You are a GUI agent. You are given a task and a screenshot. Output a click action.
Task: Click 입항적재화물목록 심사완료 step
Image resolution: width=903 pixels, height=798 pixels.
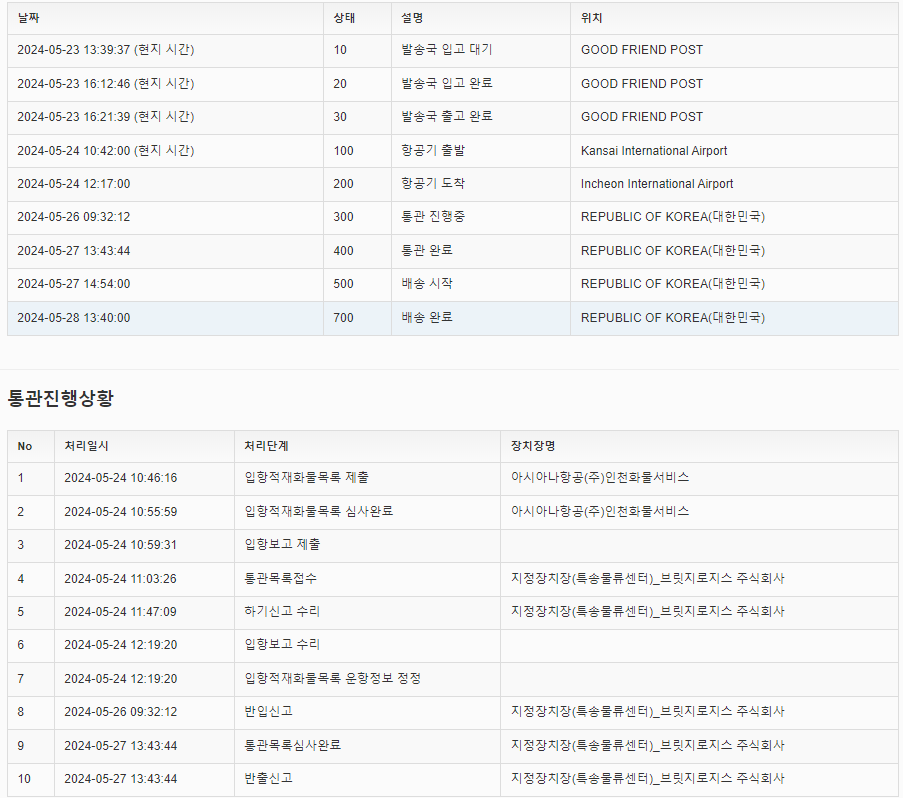[318, 511]
